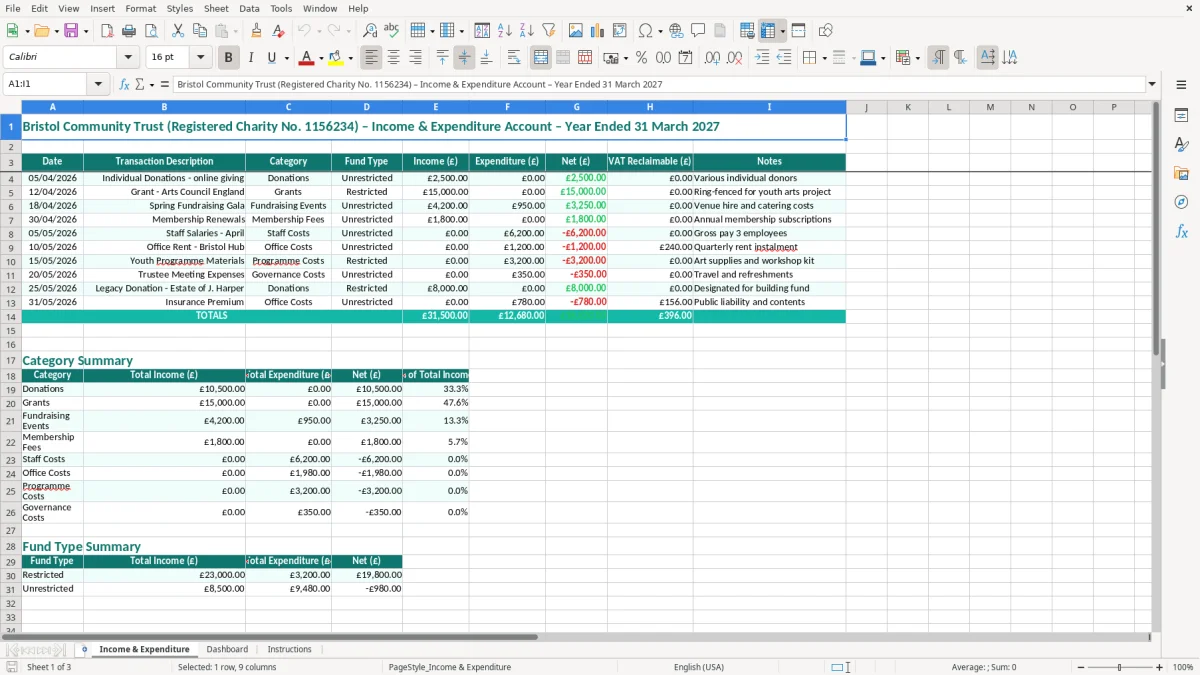Open the File menu
The width and height of the screenshot is (1200, 675).
[13, 8]
